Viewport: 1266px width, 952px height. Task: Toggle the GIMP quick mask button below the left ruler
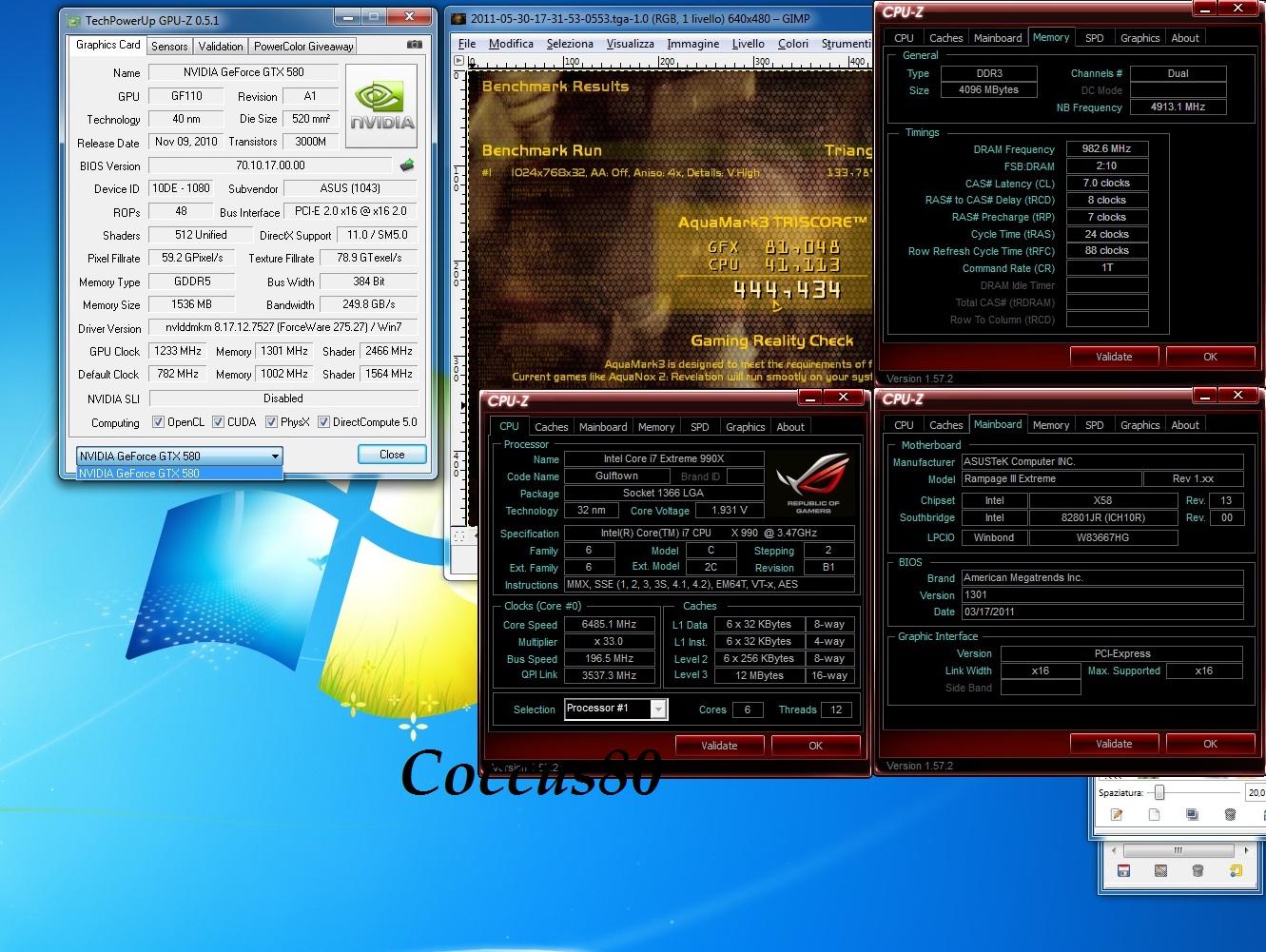pos(458,536)
